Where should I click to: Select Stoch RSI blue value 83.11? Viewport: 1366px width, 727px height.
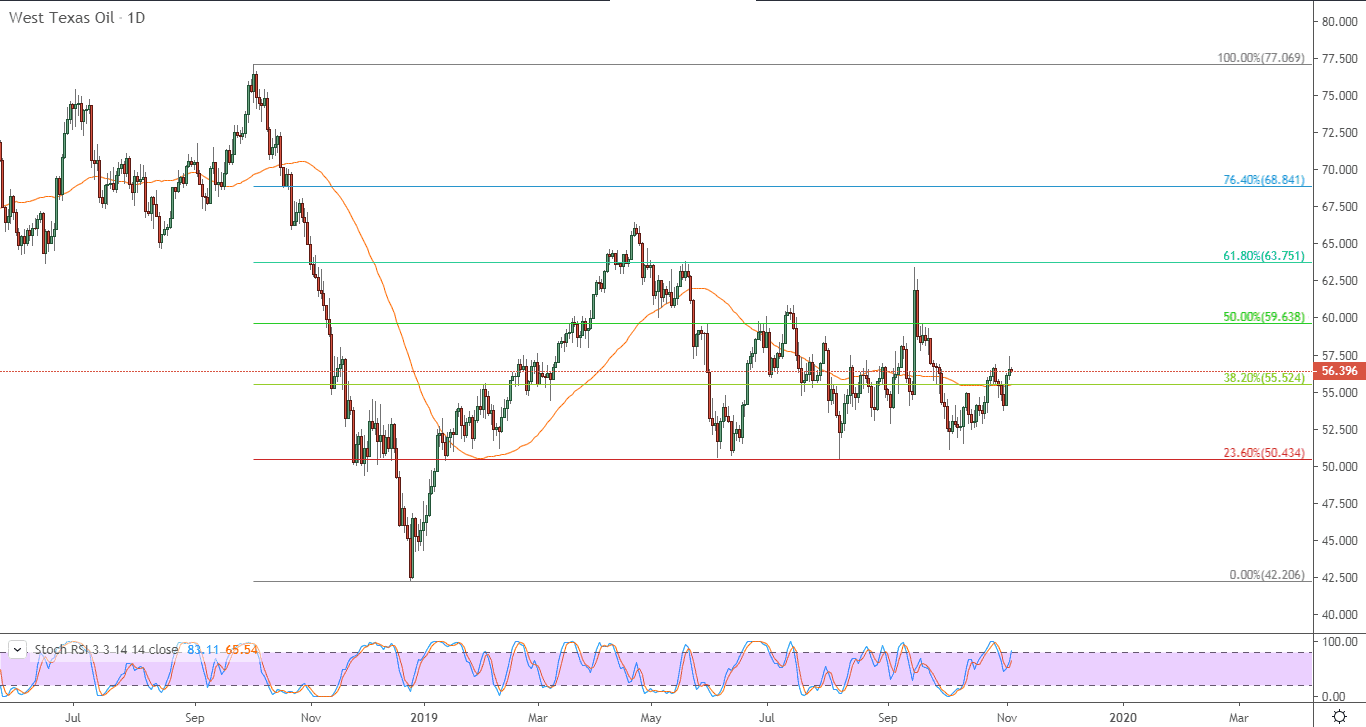coord(202,650)
